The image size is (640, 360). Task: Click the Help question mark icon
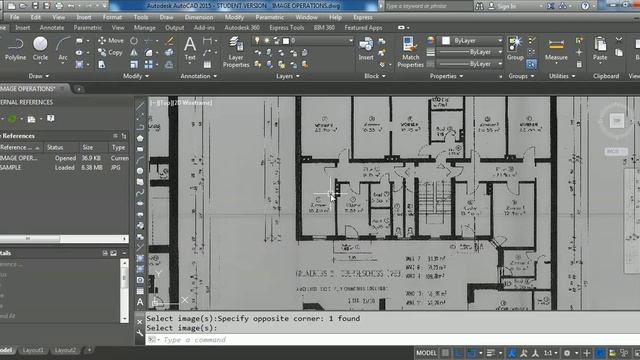(585, 6)
